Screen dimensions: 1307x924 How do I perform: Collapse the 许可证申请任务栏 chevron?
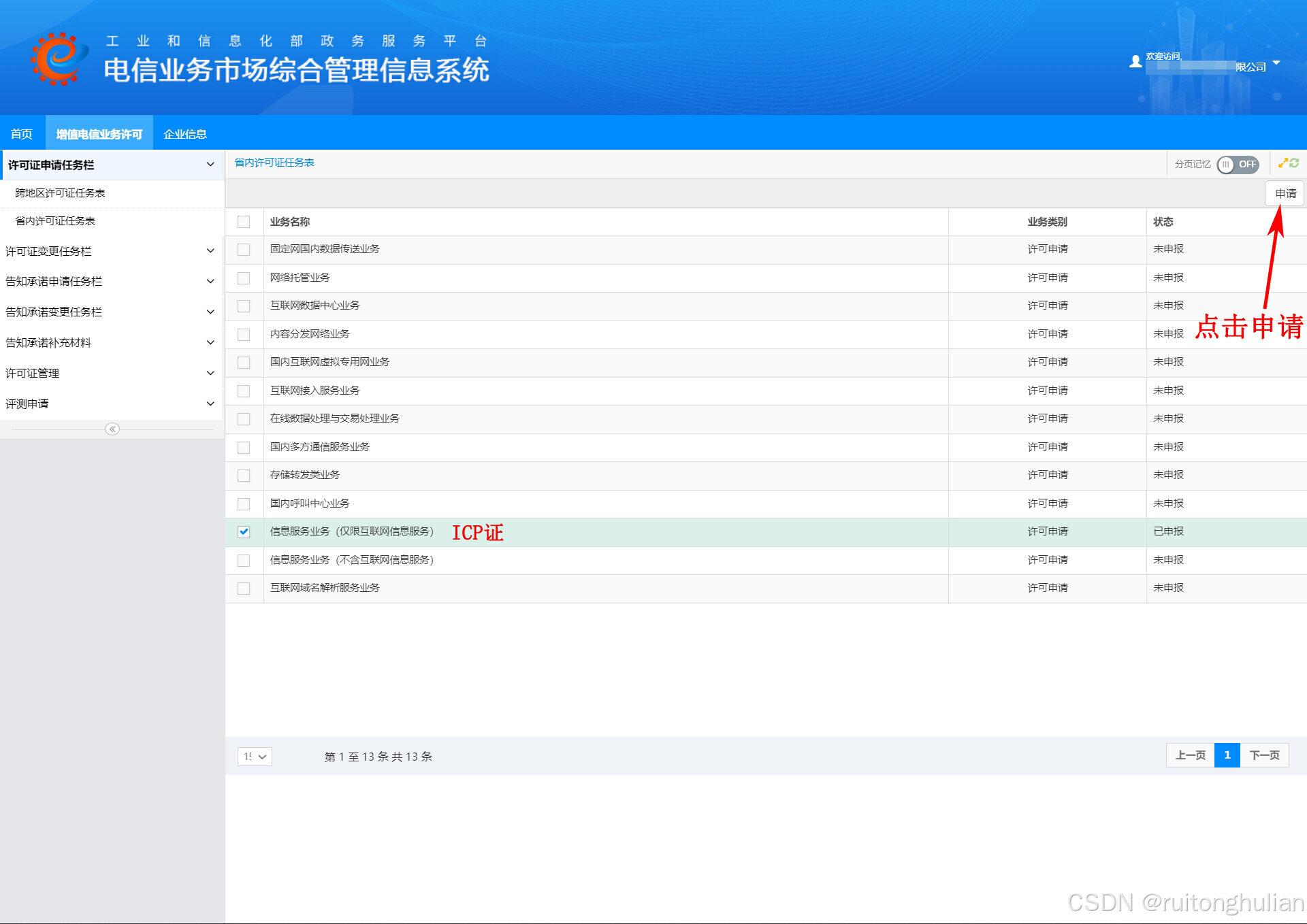pyautogui.click(x=210, y=165)
